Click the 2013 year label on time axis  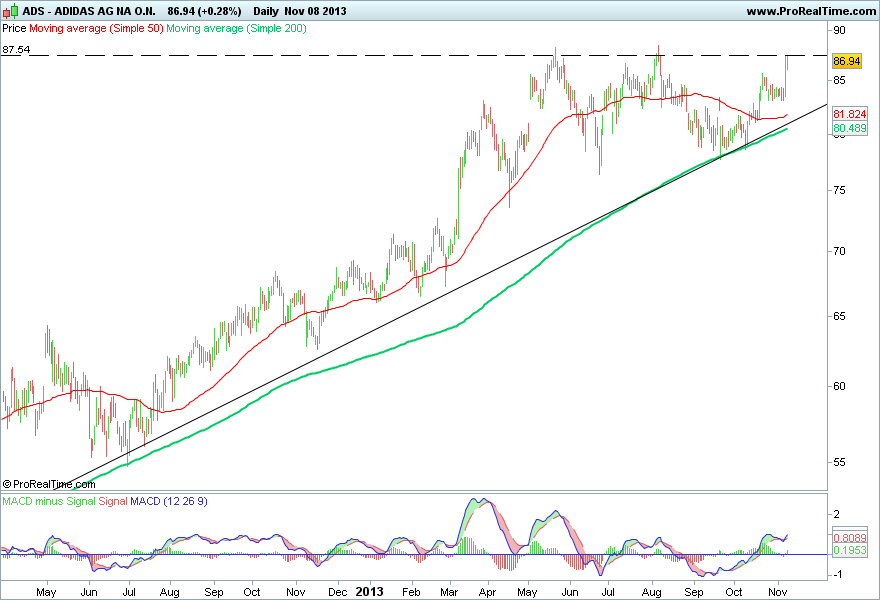coord(369,592)
